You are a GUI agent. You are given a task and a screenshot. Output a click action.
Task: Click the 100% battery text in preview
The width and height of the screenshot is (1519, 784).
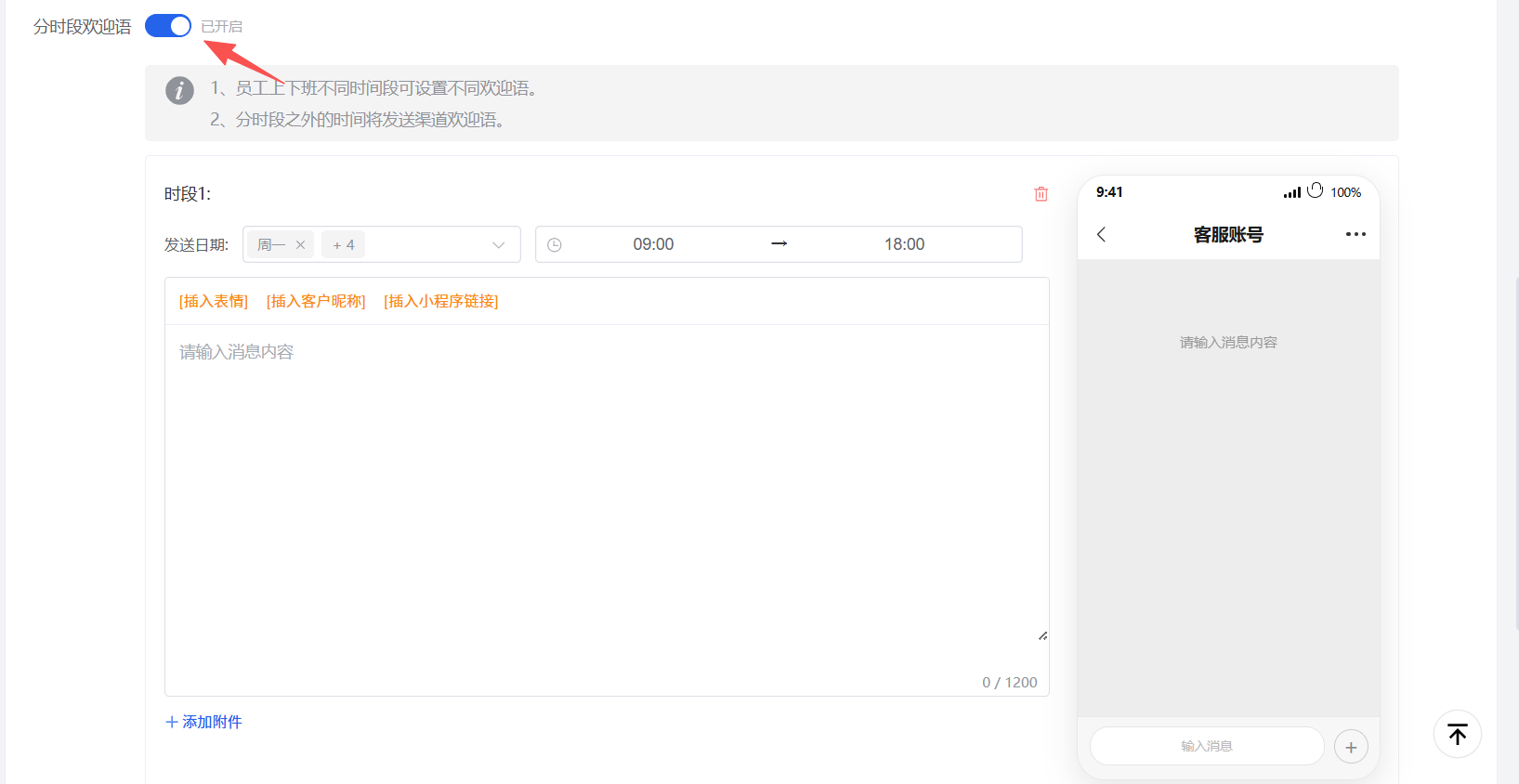(1345, 192)
